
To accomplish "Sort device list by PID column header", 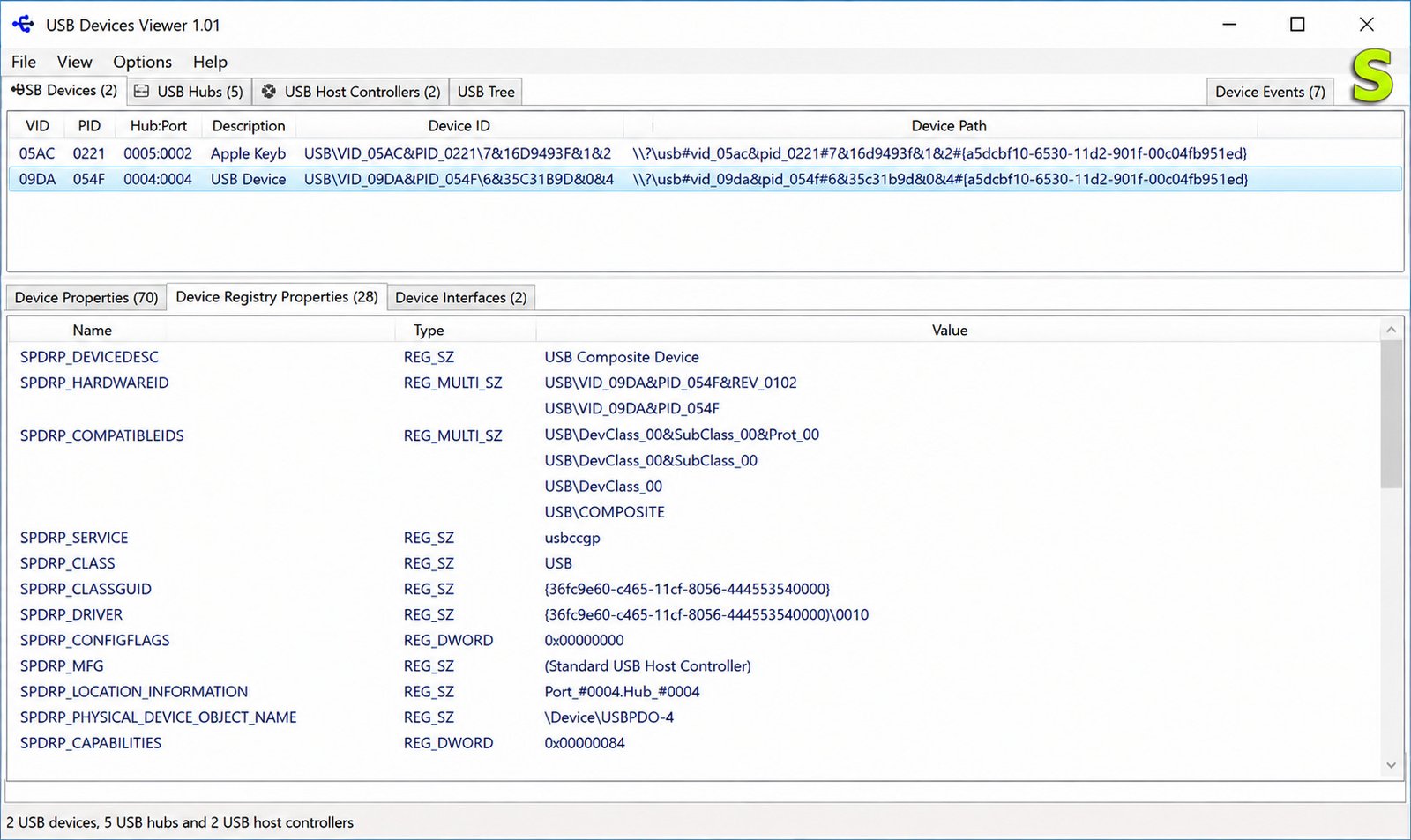I will point(89,126).
